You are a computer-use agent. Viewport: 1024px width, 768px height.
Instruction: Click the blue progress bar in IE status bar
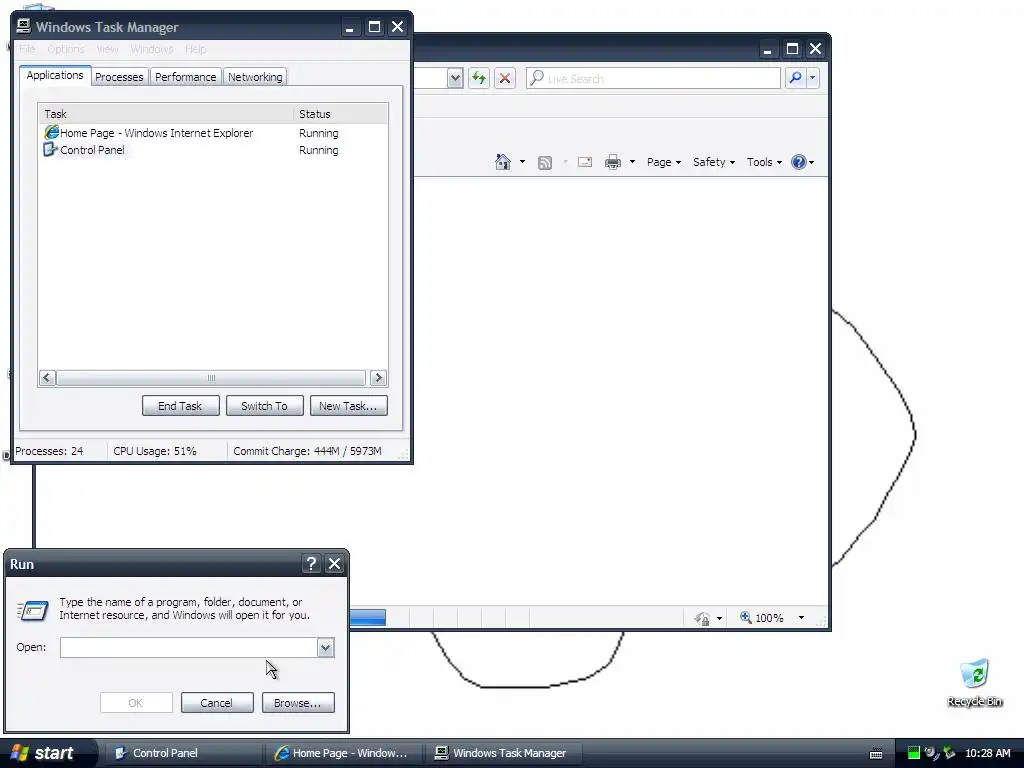[368, 618]
